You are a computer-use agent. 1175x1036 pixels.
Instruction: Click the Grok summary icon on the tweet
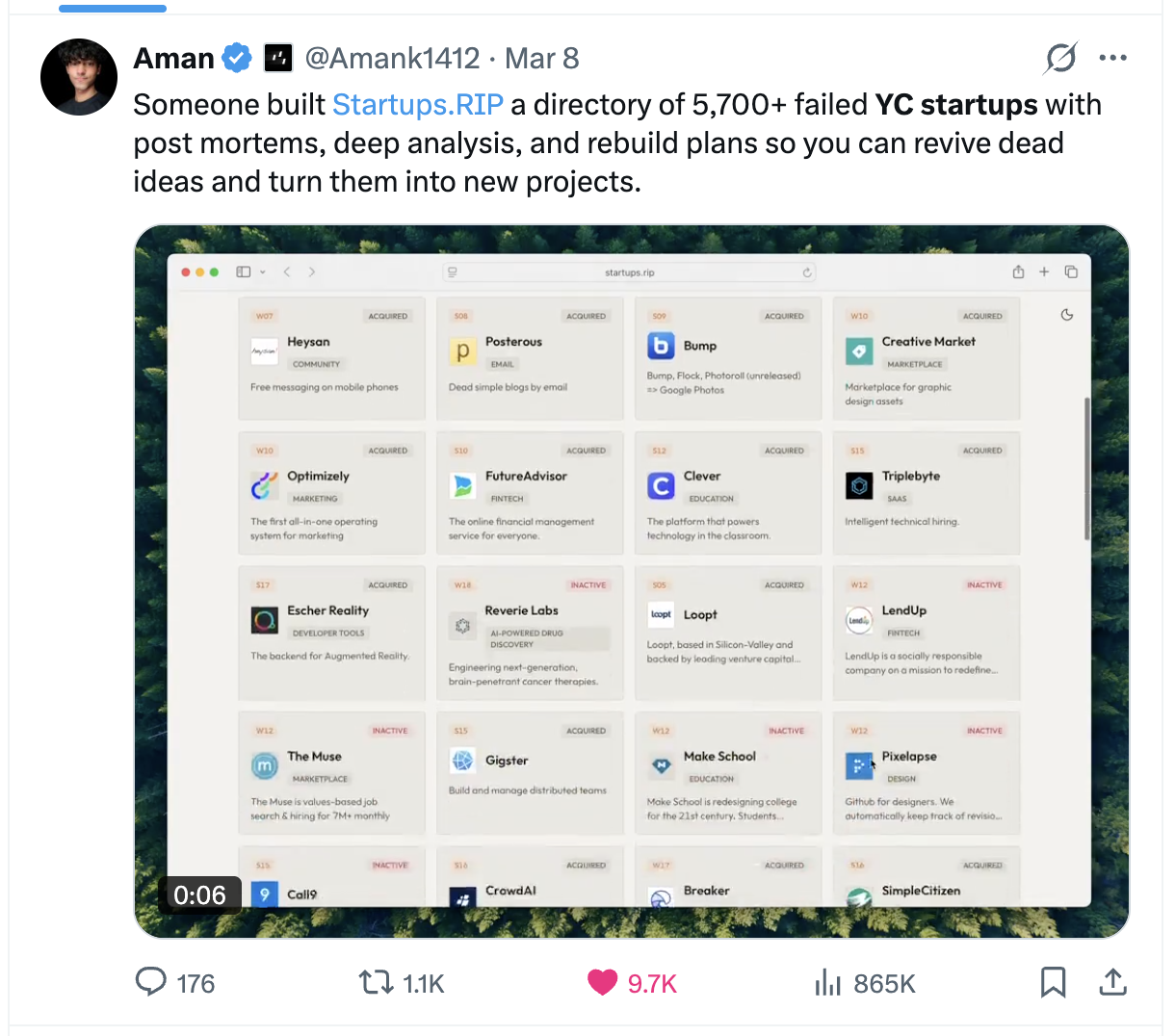pyautogui.click(x=1059, y=58)
